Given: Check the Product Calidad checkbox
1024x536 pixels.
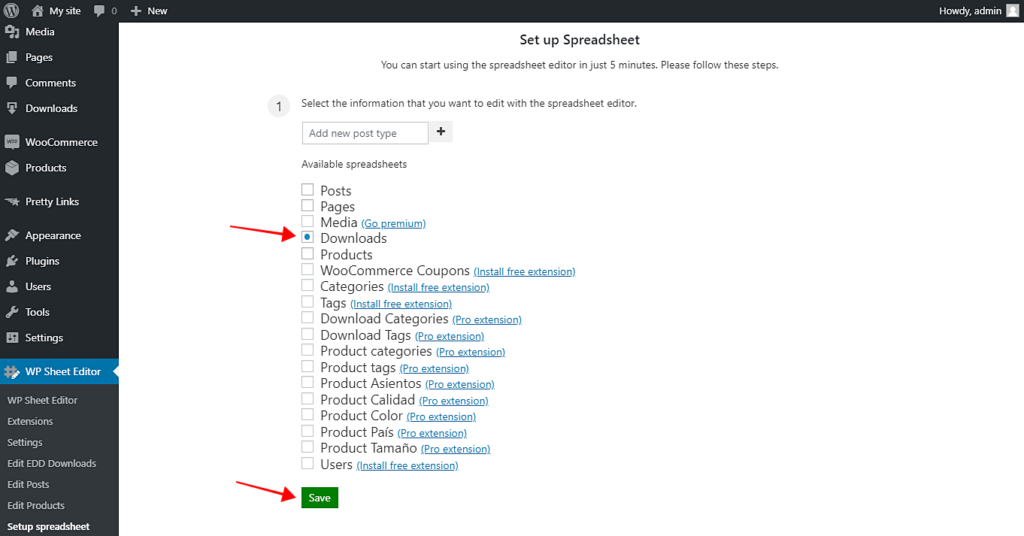Looking at the screenshot, I should [308, 398].
